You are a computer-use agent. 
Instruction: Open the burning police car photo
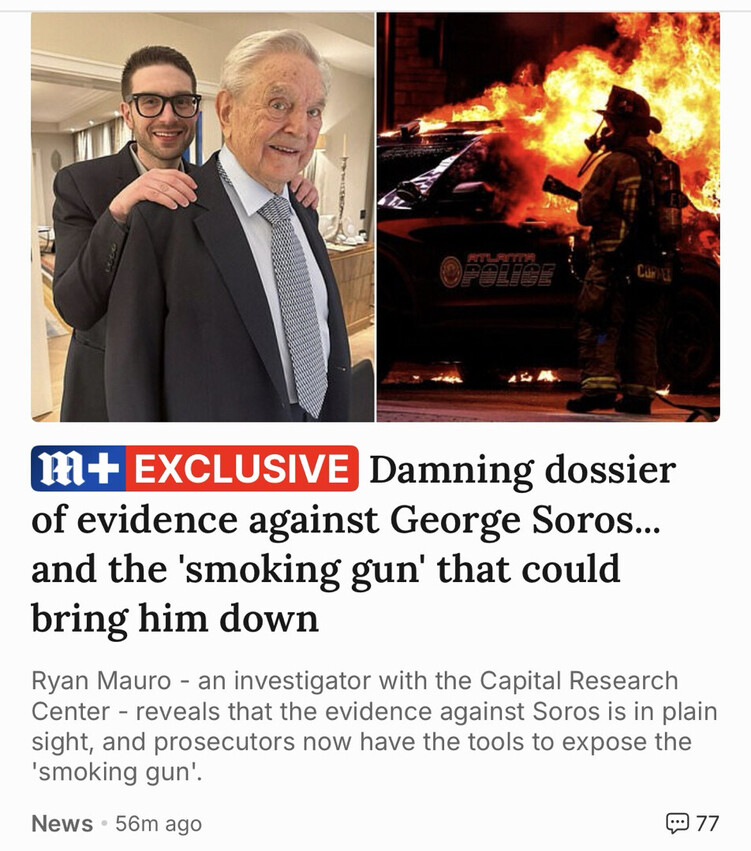click(549, 217)
